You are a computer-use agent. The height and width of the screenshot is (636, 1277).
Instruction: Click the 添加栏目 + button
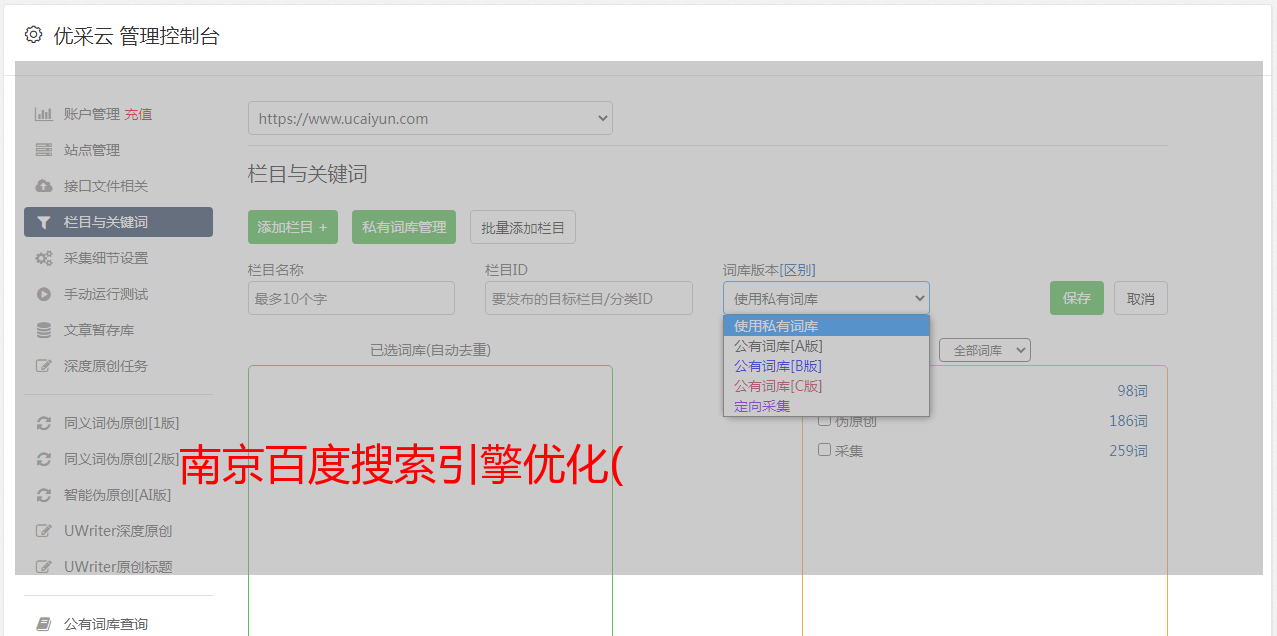coord(292,227)
